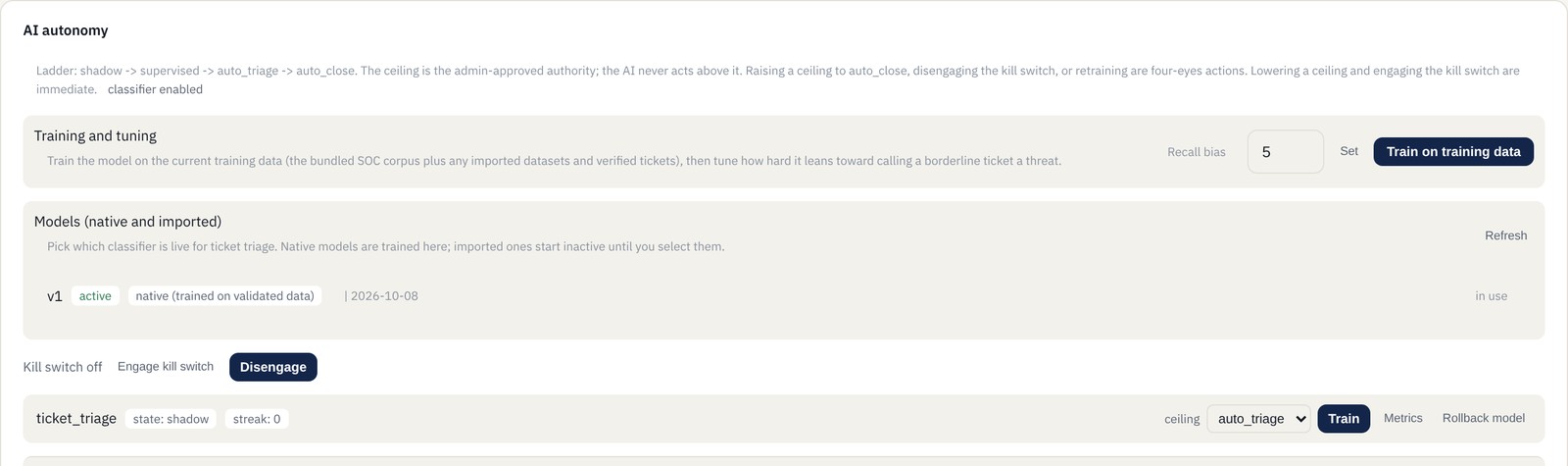The width and height of the screenshot is (1568, 466).
Task: Click Train on training data button
Action: [x=1453, y=151]
